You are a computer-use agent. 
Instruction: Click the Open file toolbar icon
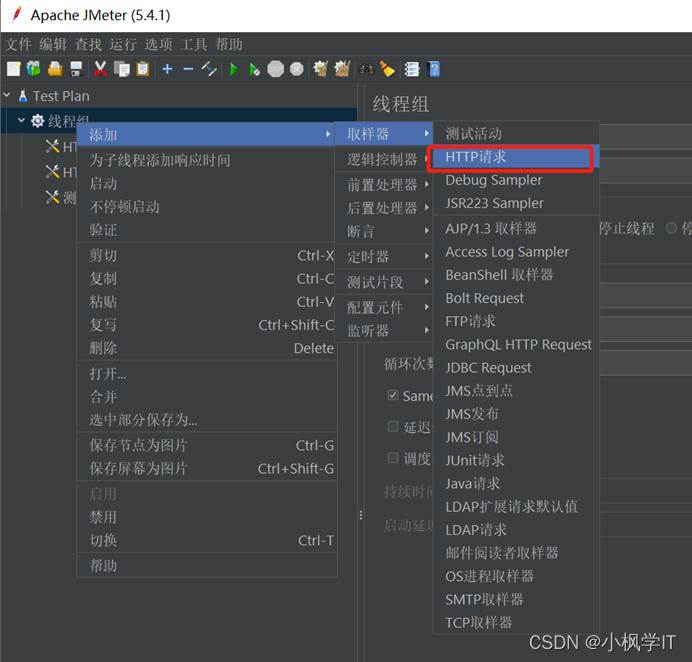coord(55,69)
